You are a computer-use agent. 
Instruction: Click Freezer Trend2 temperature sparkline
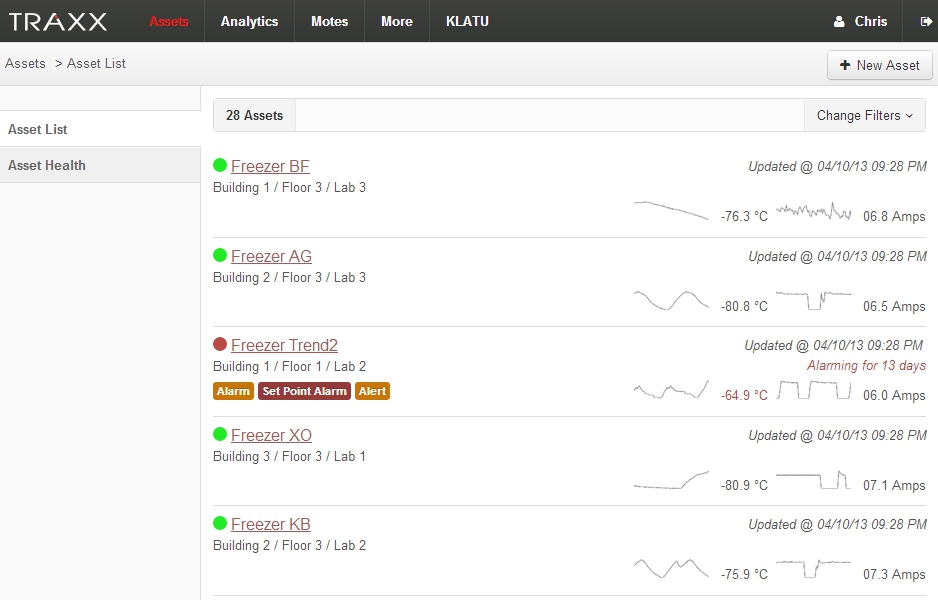[x=671, y=389]
